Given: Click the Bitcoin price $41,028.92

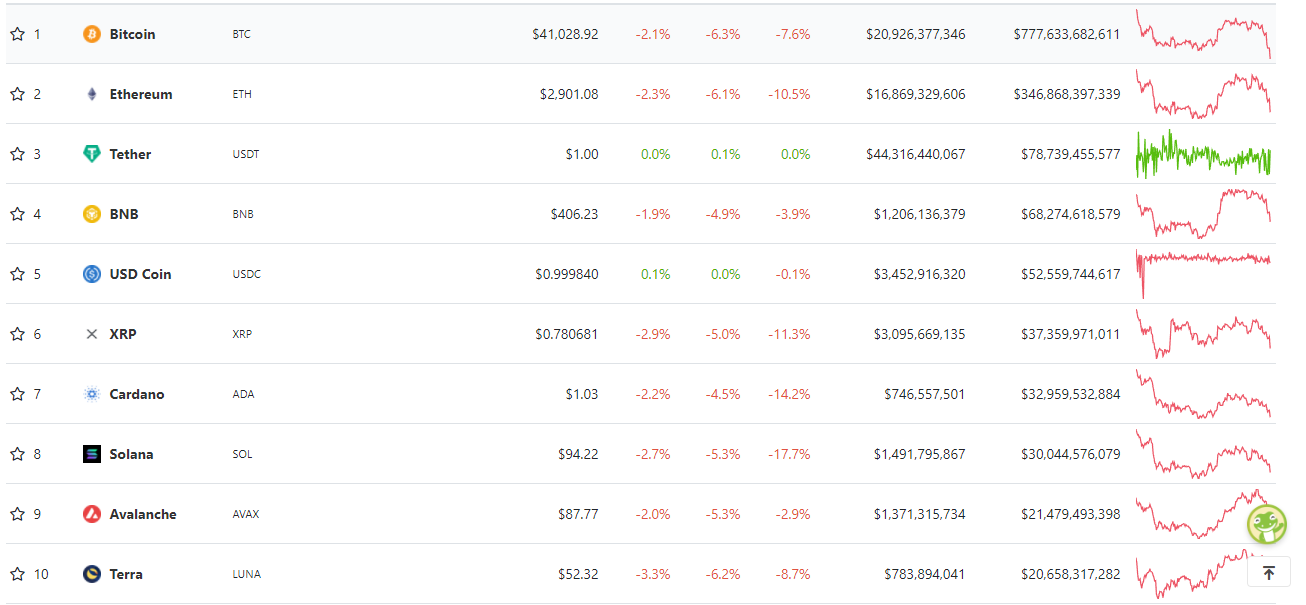Looking at the screenshot, I should 565,34.
